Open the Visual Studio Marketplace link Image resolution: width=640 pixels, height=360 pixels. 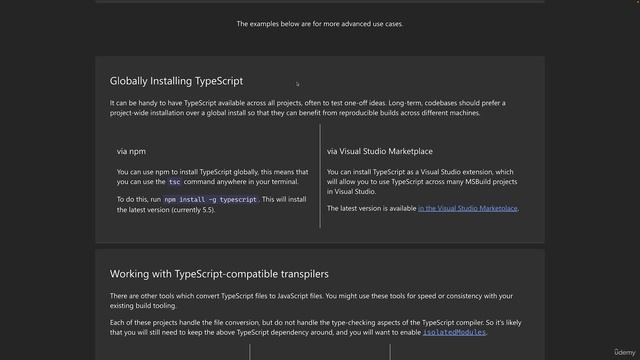(467, 208)
